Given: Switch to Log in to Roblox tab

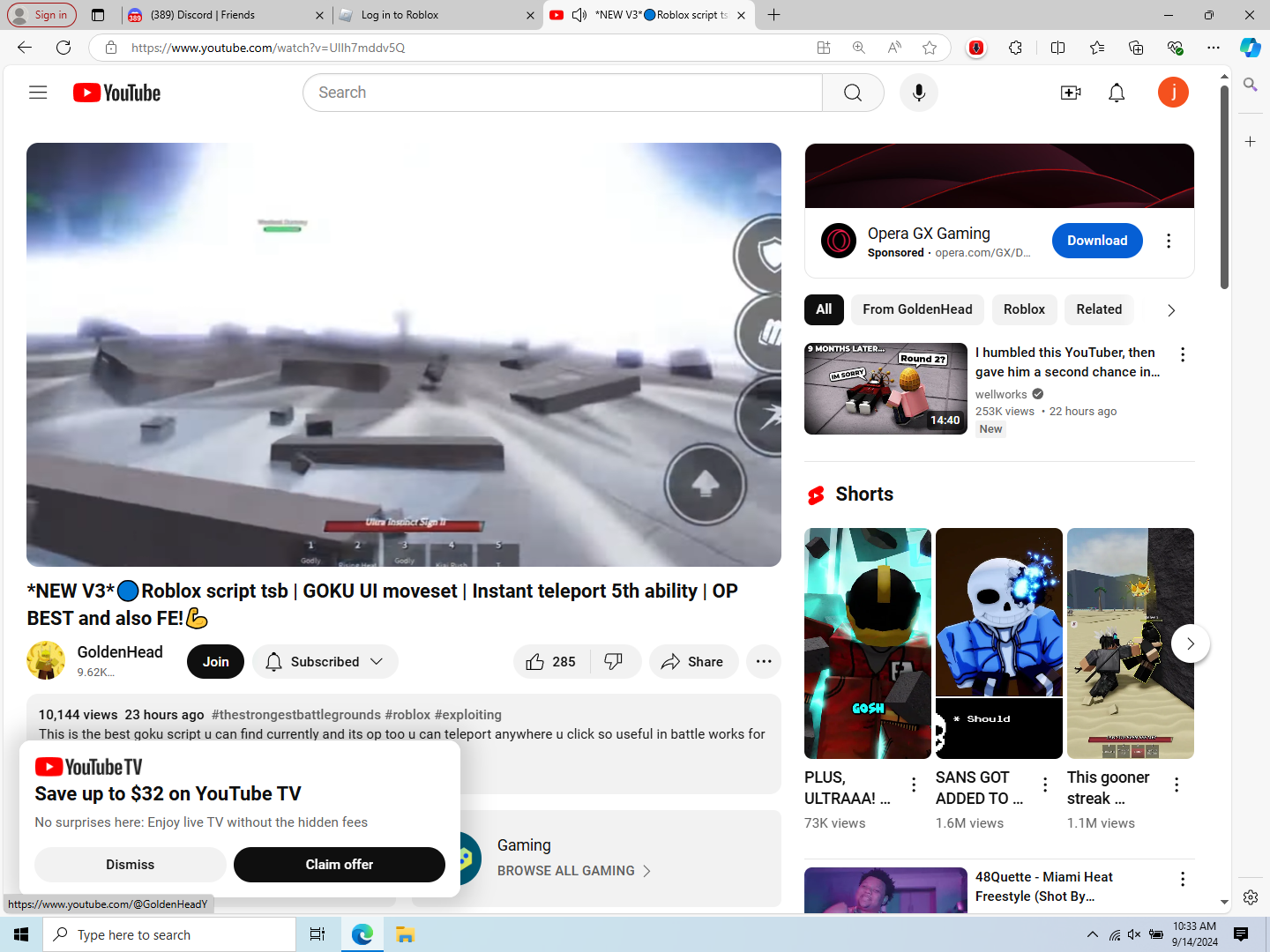Looking at the screenshot, I should coord(437,15).
